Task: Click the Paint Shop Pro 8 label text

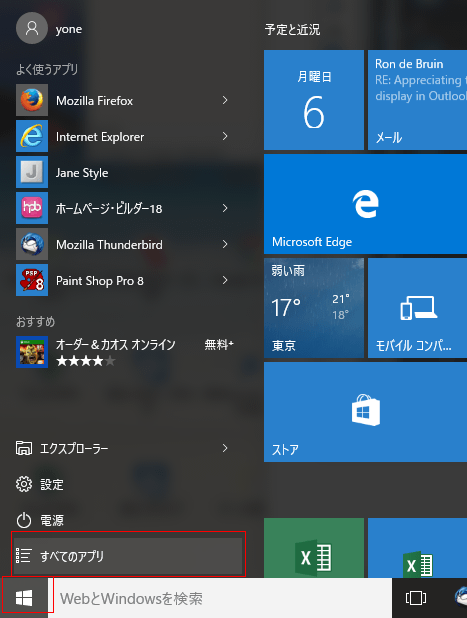Action: coord(100,281)
